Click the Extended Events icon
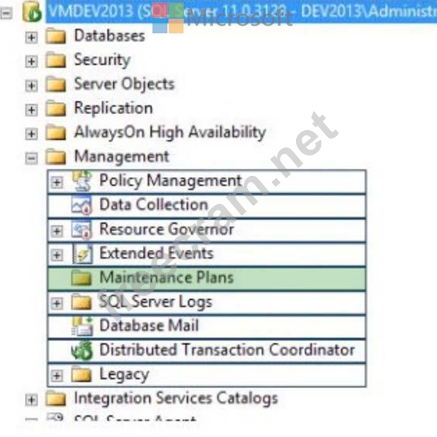437x437 pixels. click(82, 254)
